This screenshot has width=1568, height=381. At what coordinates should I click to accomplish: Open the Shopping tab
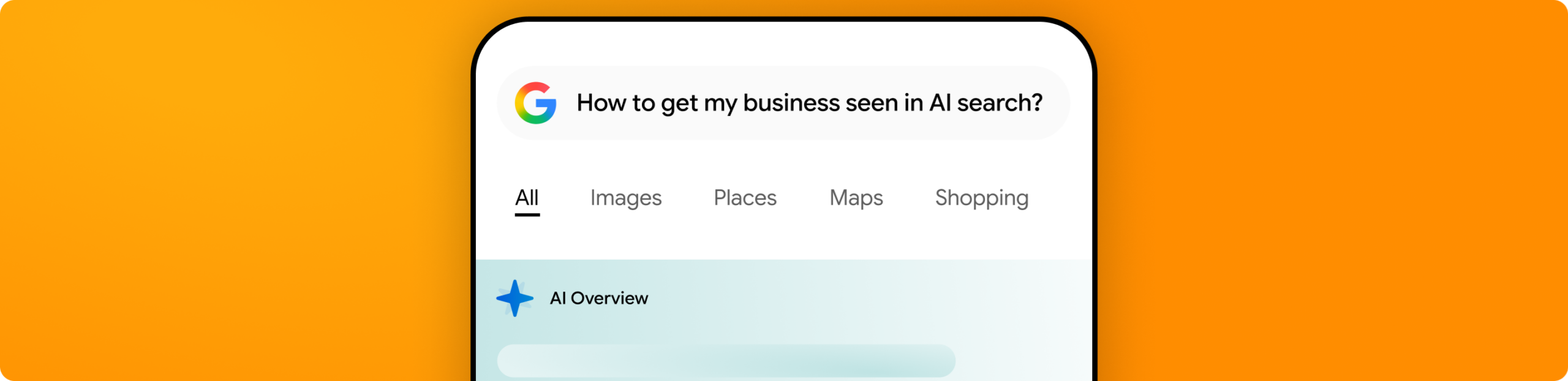coord(981,198)
